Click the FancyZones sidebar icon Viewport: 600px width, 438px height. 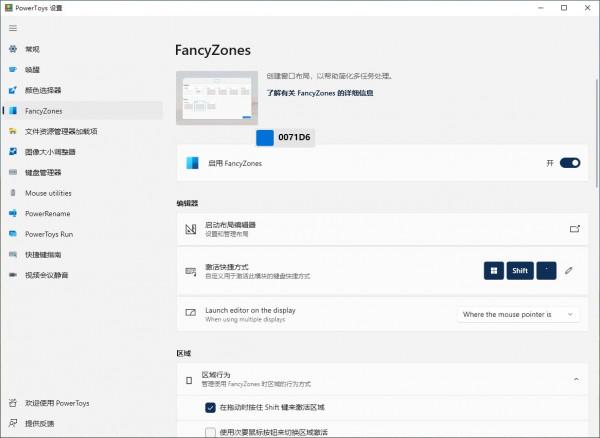tap(13, 111)
